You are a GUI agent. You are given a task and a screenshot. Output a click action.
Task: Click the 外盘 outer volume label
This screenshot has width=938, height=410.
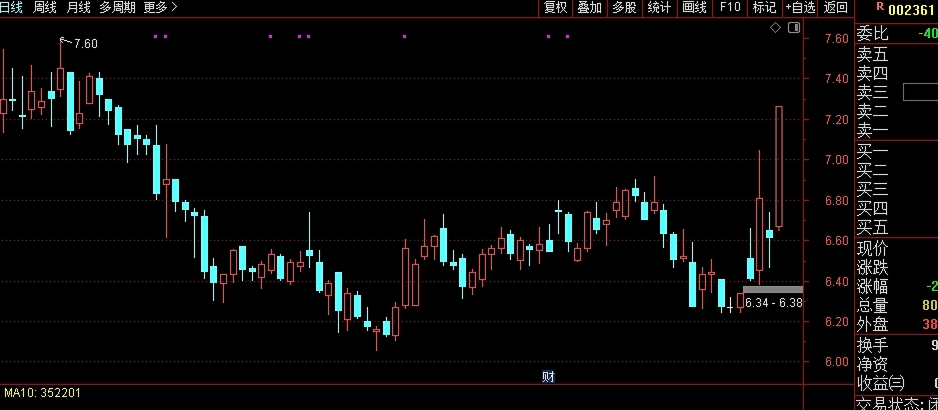coord(873,324)
